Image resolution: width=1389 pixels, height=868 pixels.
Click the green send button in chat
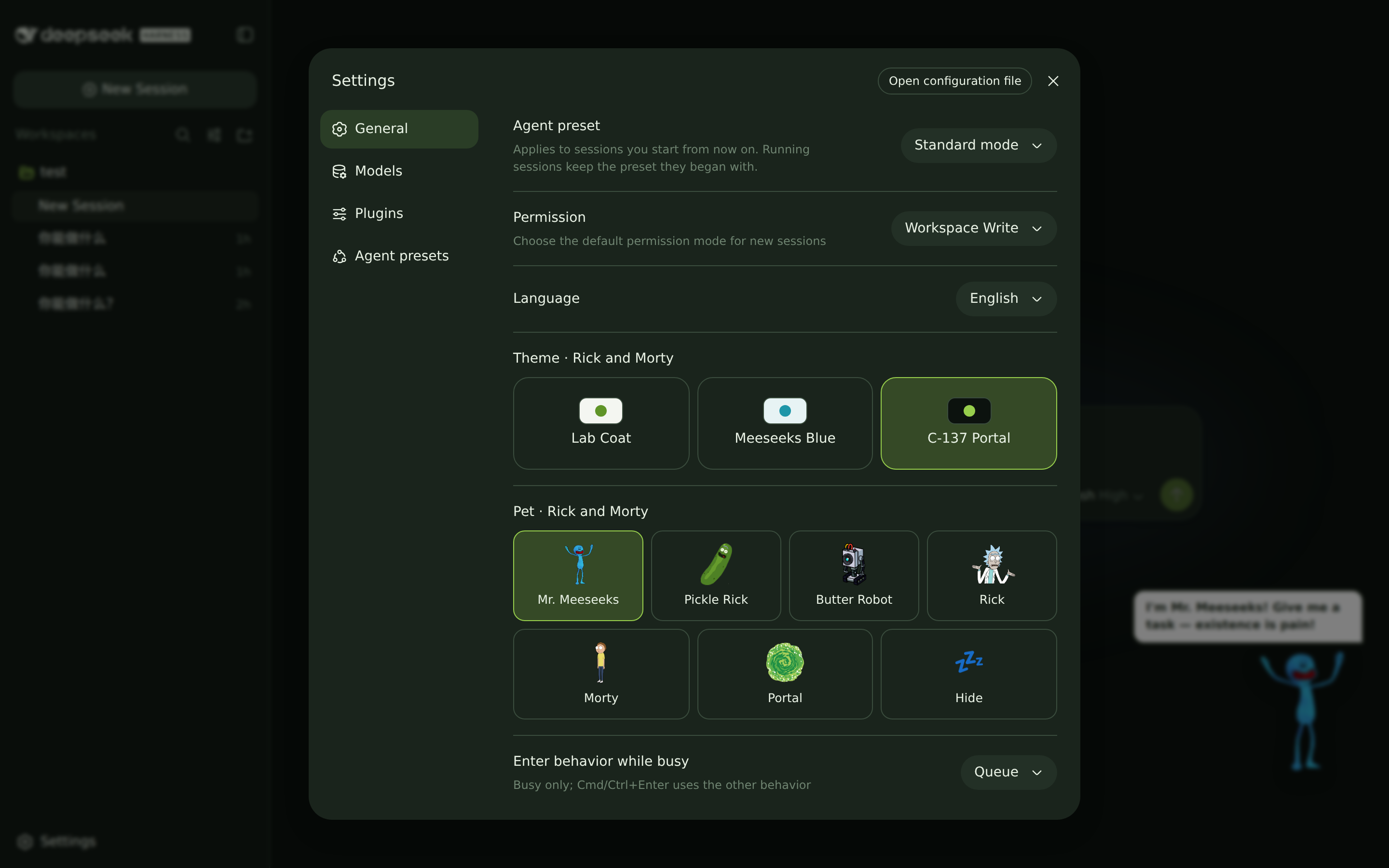pos(1176,494)
